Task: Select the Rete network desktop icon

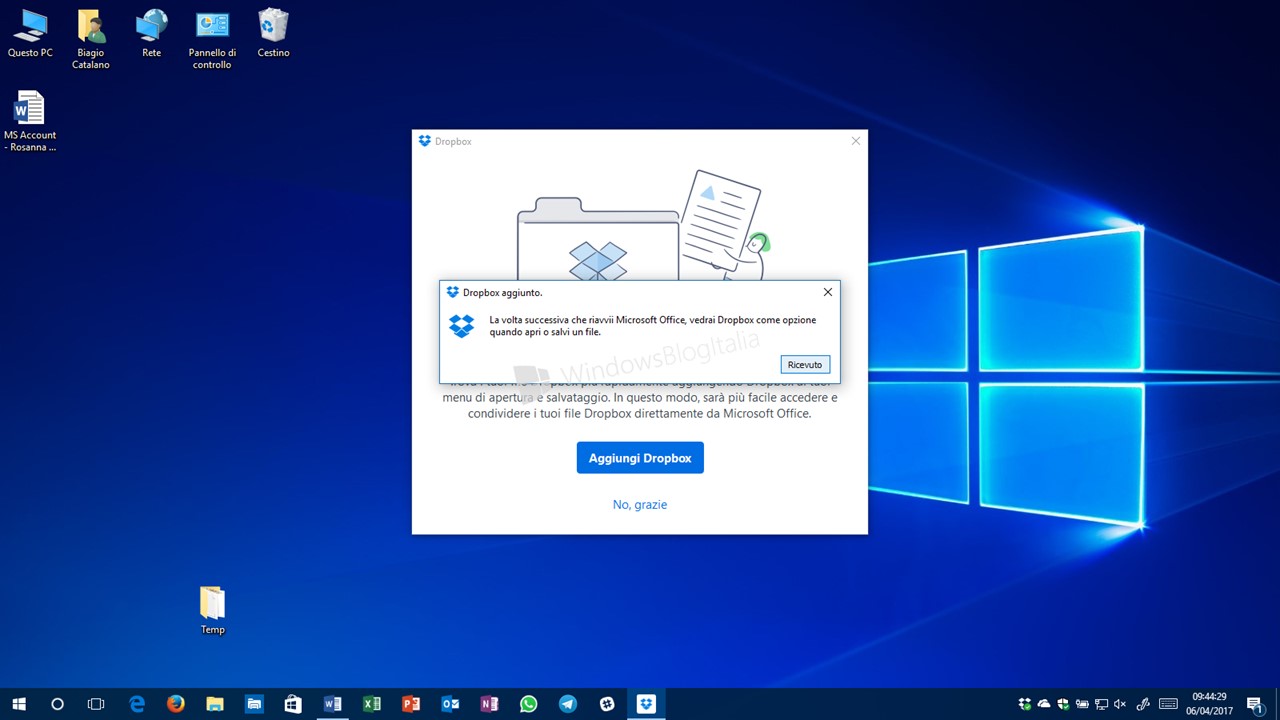Action: tap(152, 33)
